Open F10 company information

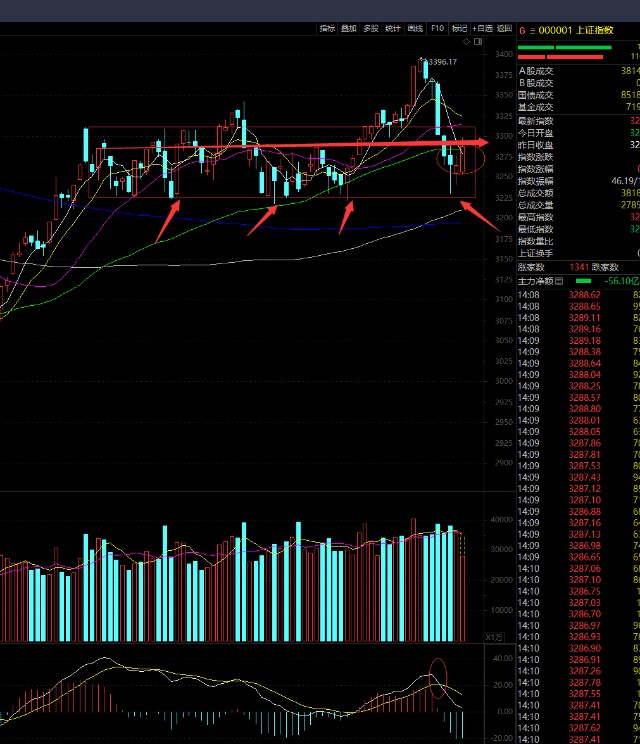click(x=437, y=29)
